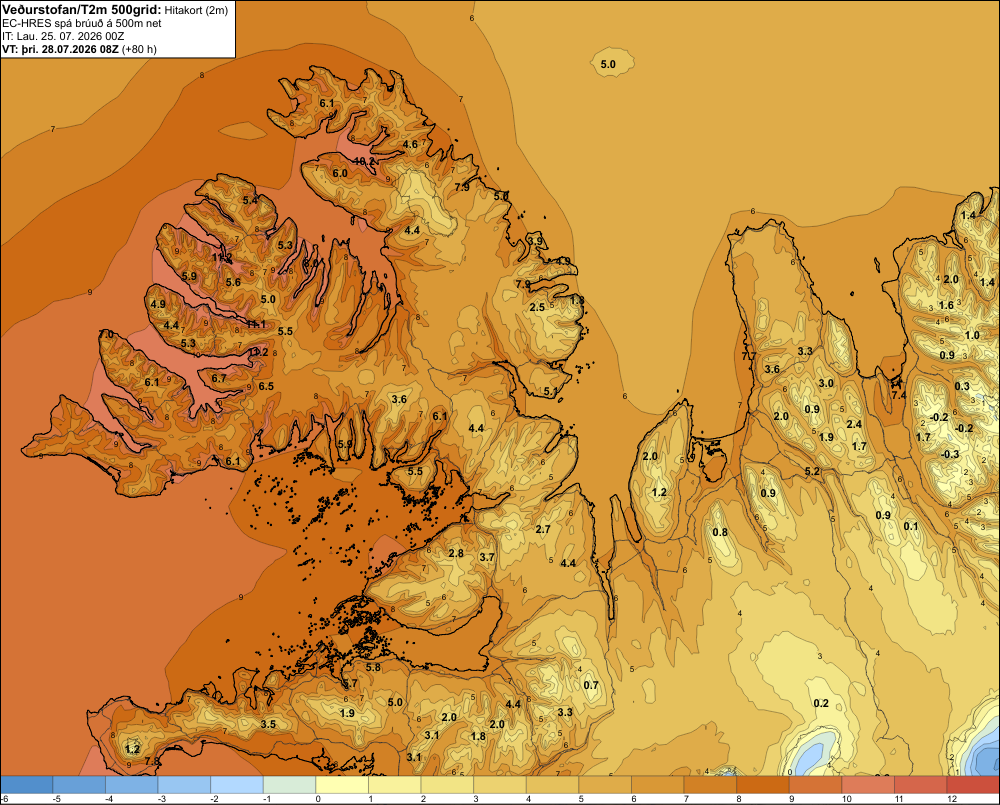Click the legend swatch between 6 and 7
Screen dimensions: 1000x805
(658, 785)
